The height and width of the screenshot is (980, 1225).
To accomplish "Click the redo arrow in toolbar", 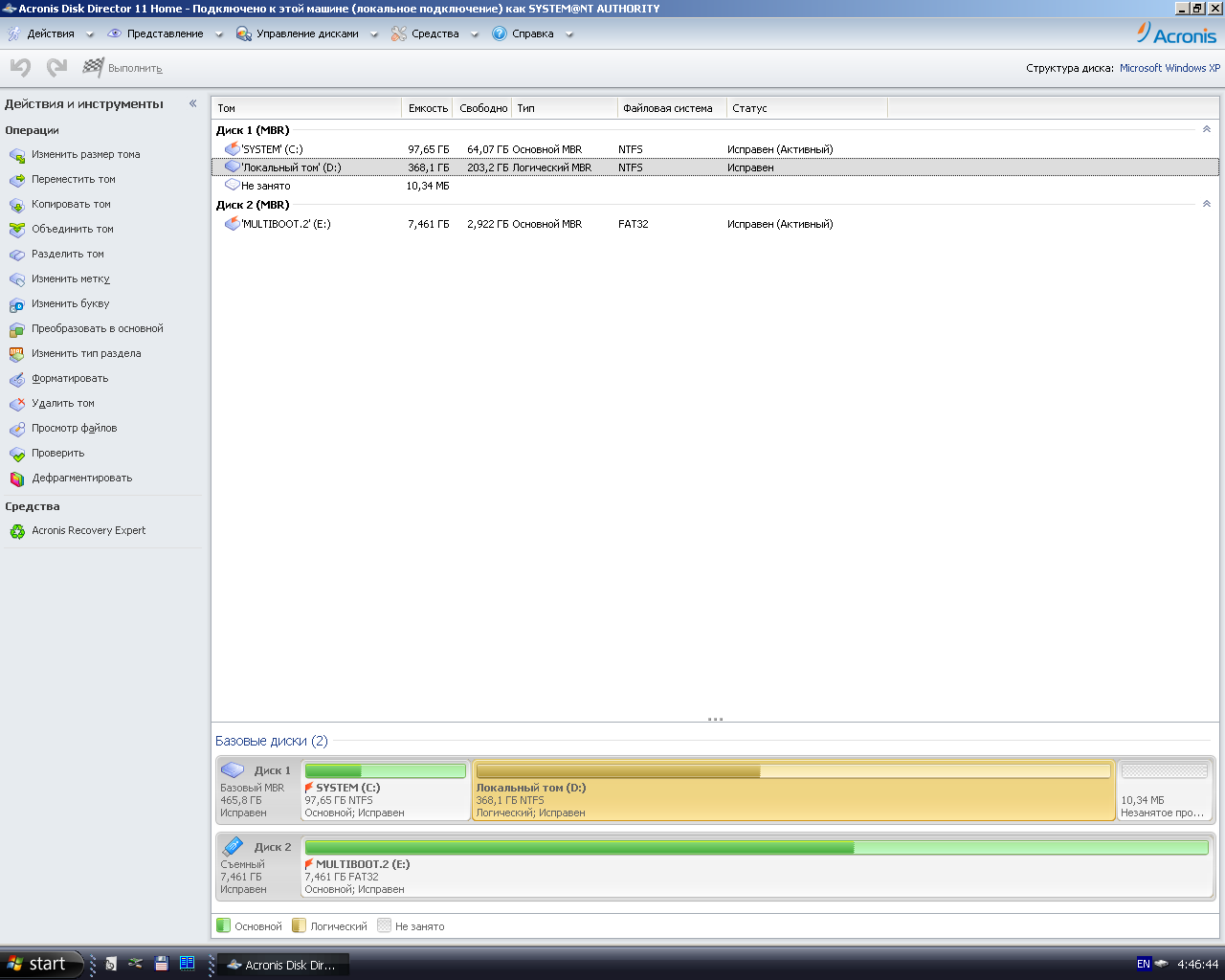I will click(x=57, y=68).
